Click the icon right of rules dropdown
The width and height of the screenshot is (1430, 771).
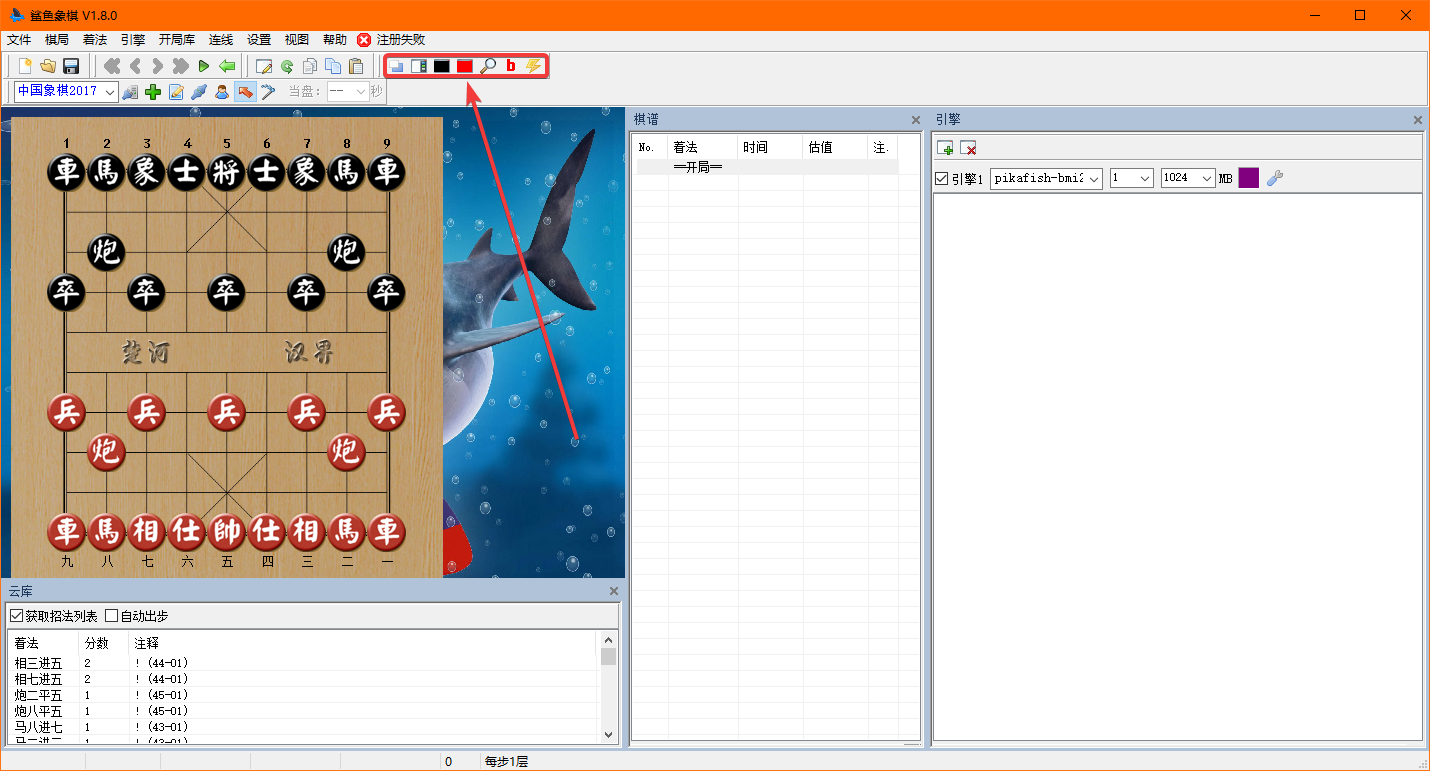click(130, 92)
